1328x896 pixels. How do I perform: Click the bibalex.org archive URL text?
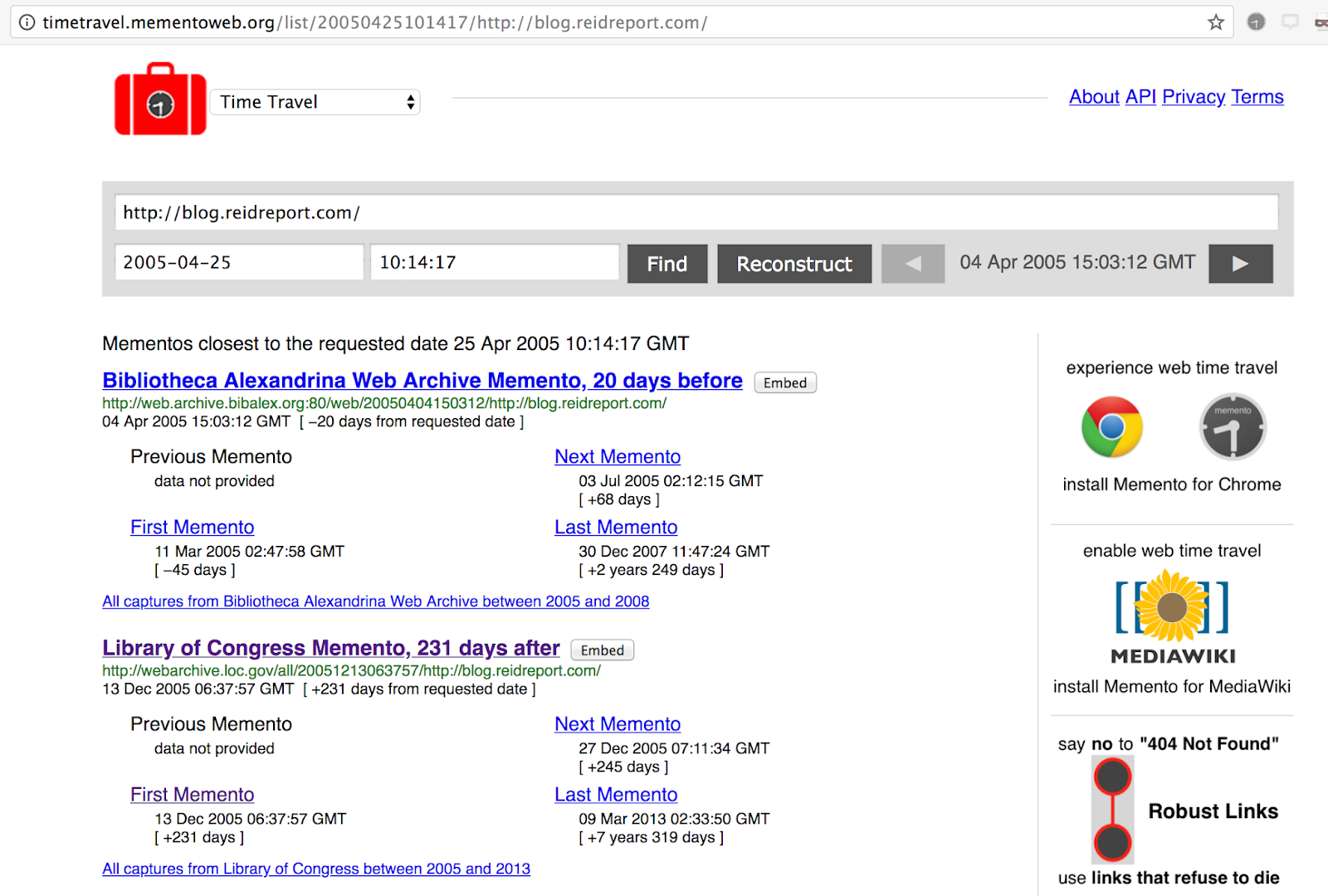pyautogui.click(x=384, y=403)
